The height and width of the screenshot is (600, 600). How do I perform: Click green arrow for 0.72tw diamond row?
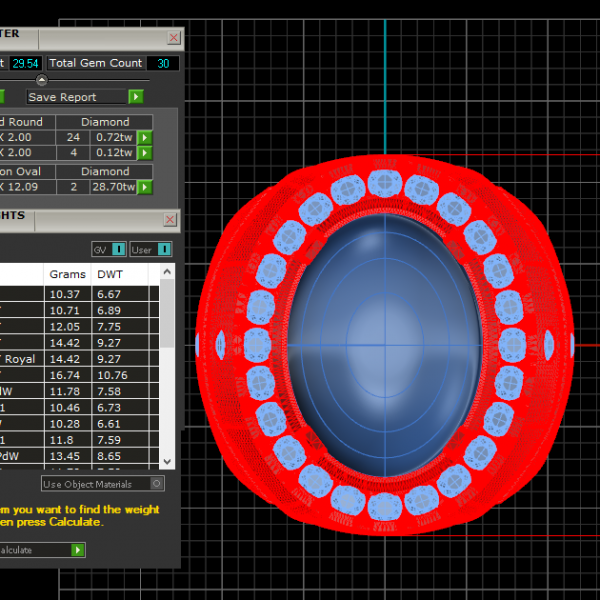(x=145, y=137)
